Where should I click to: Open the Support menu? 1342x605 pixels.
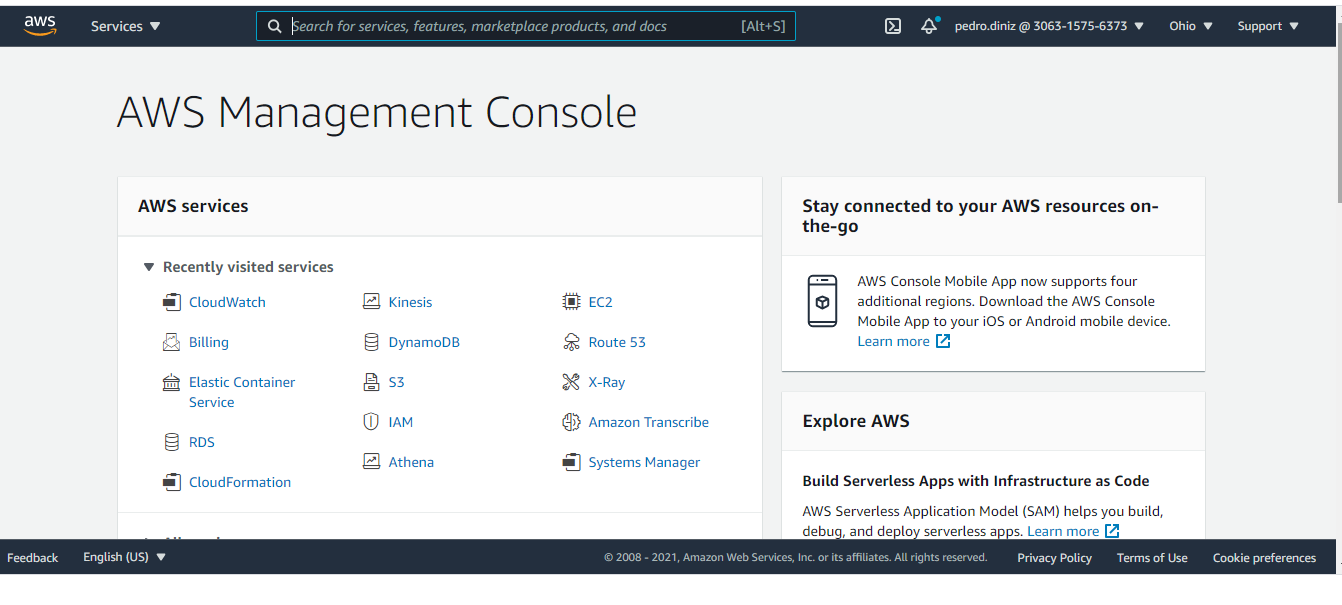pos(1267,26)
